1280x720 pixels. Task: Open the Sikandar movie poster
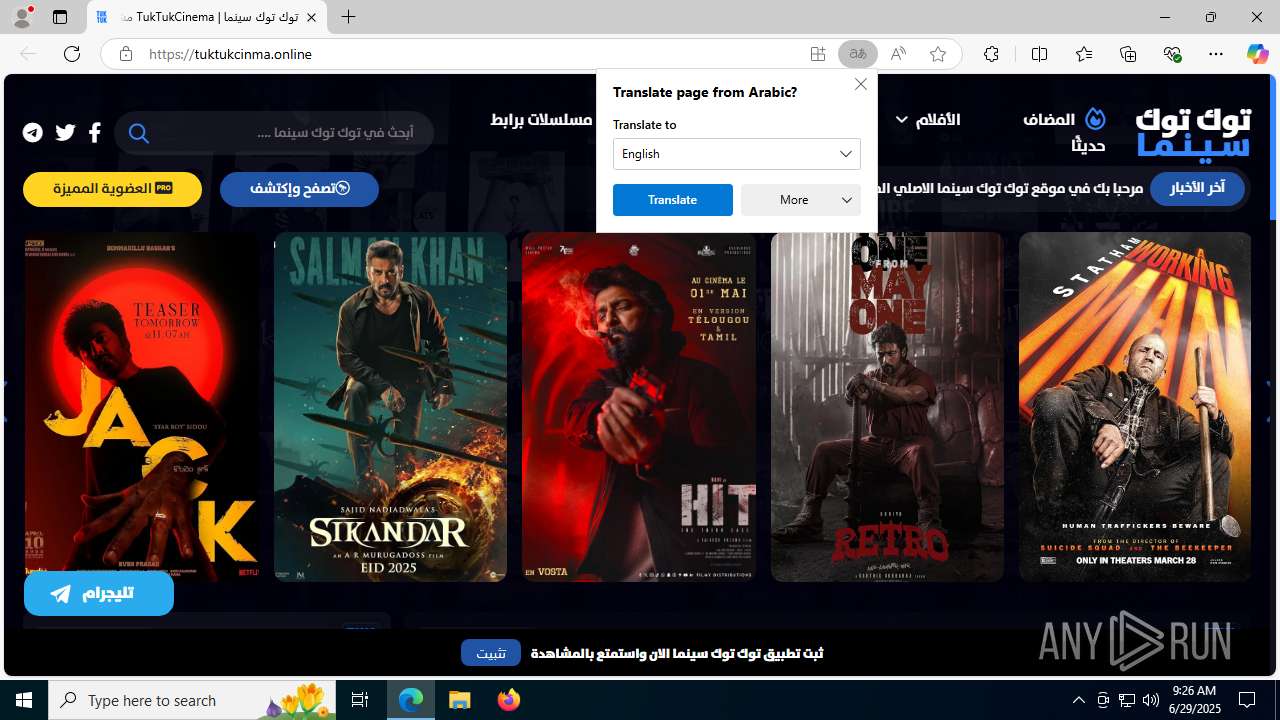390,407
